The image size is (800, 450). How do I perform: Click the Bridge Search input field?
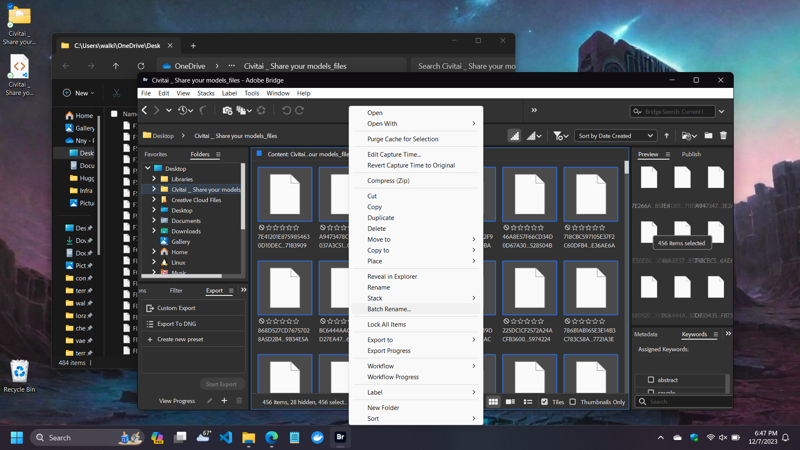click(673, 112)
